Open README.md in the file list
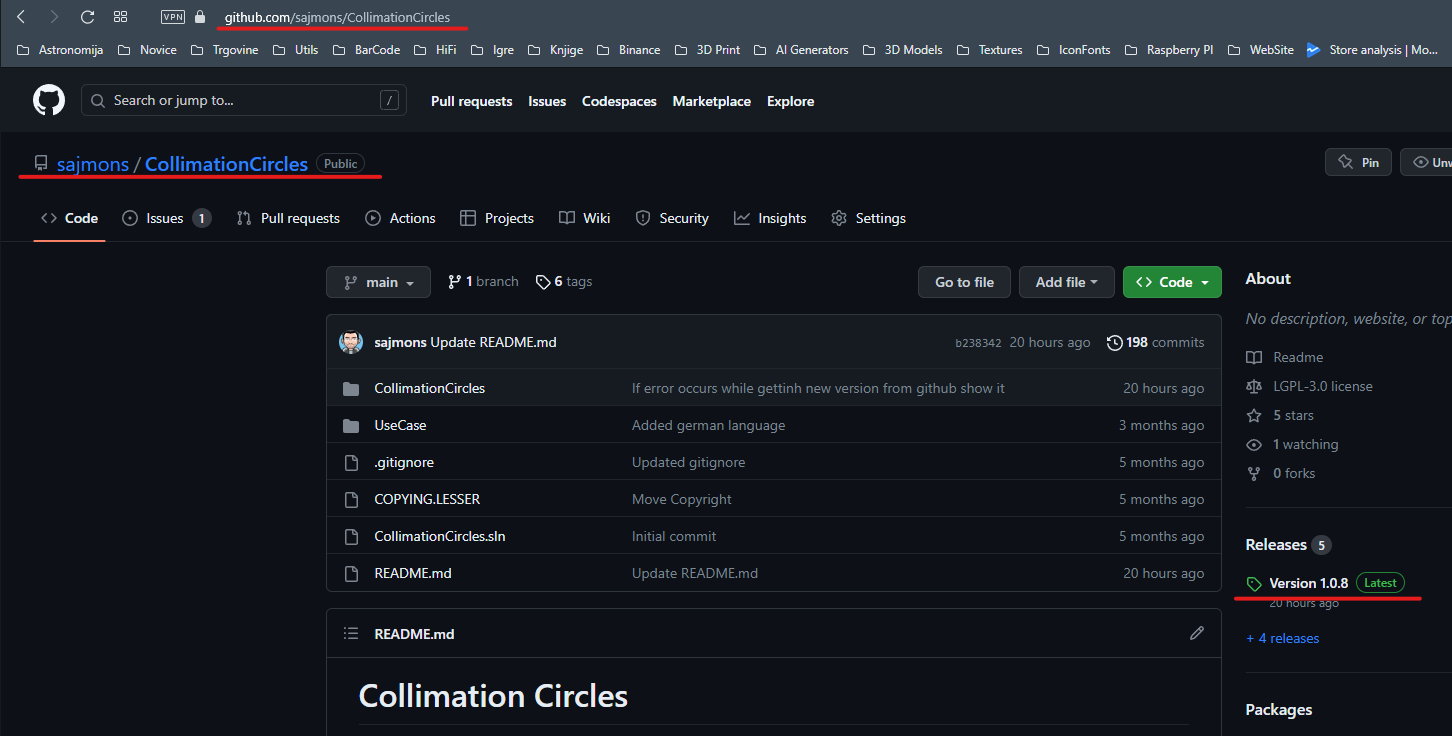This screenshot has width=1452, height=736. [x=413, y=573]
